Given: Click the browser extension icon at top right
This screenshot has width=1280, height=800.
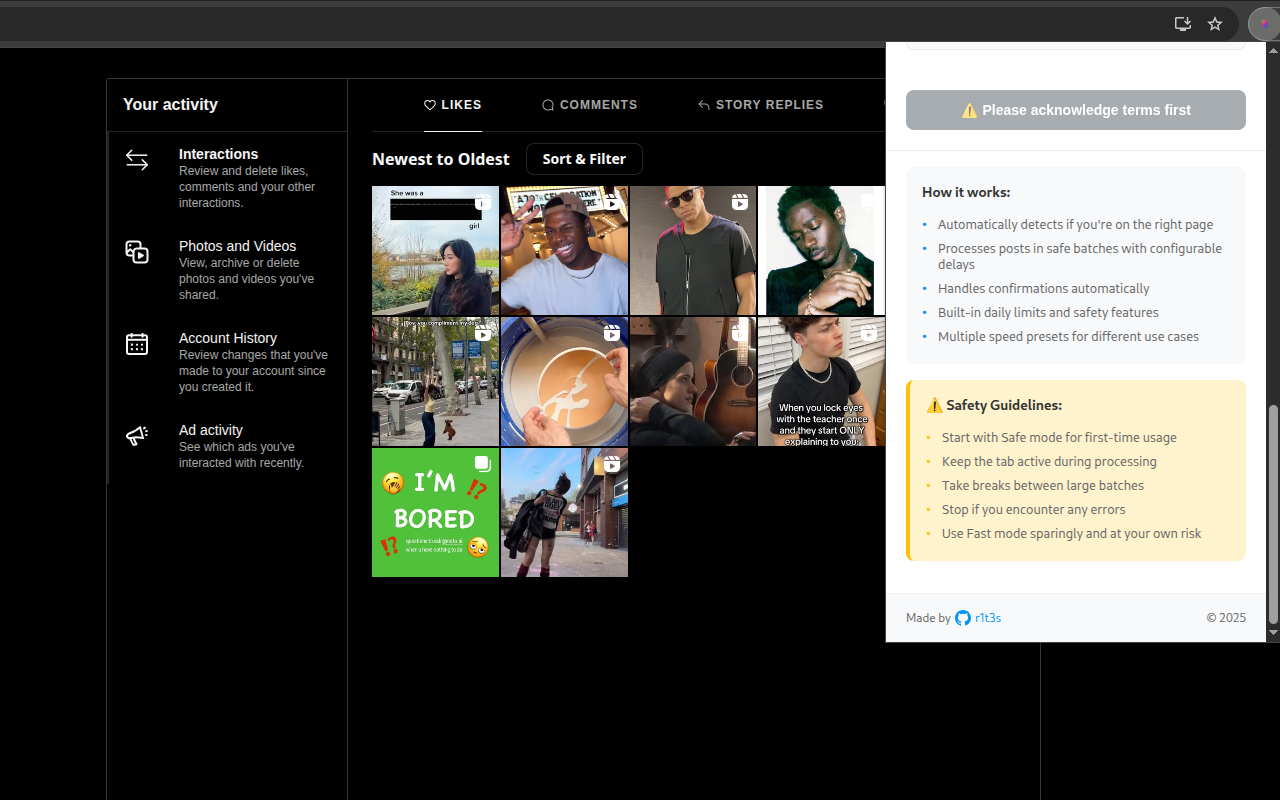Looking at the screenshot, I should point(1264,24).
